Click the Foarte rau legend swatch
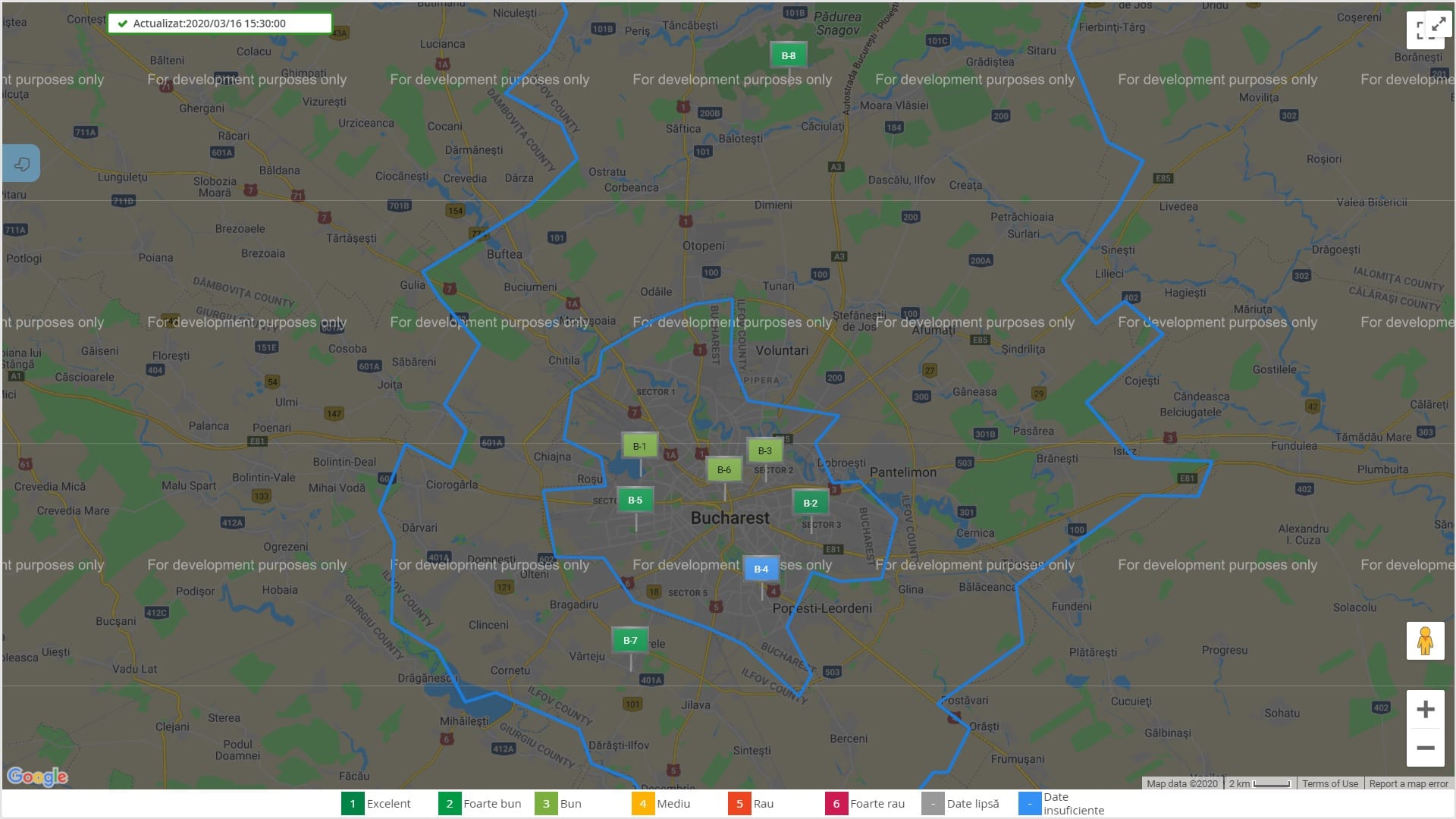Screen dimensions: 1456x819 click(x=836, y=804)
